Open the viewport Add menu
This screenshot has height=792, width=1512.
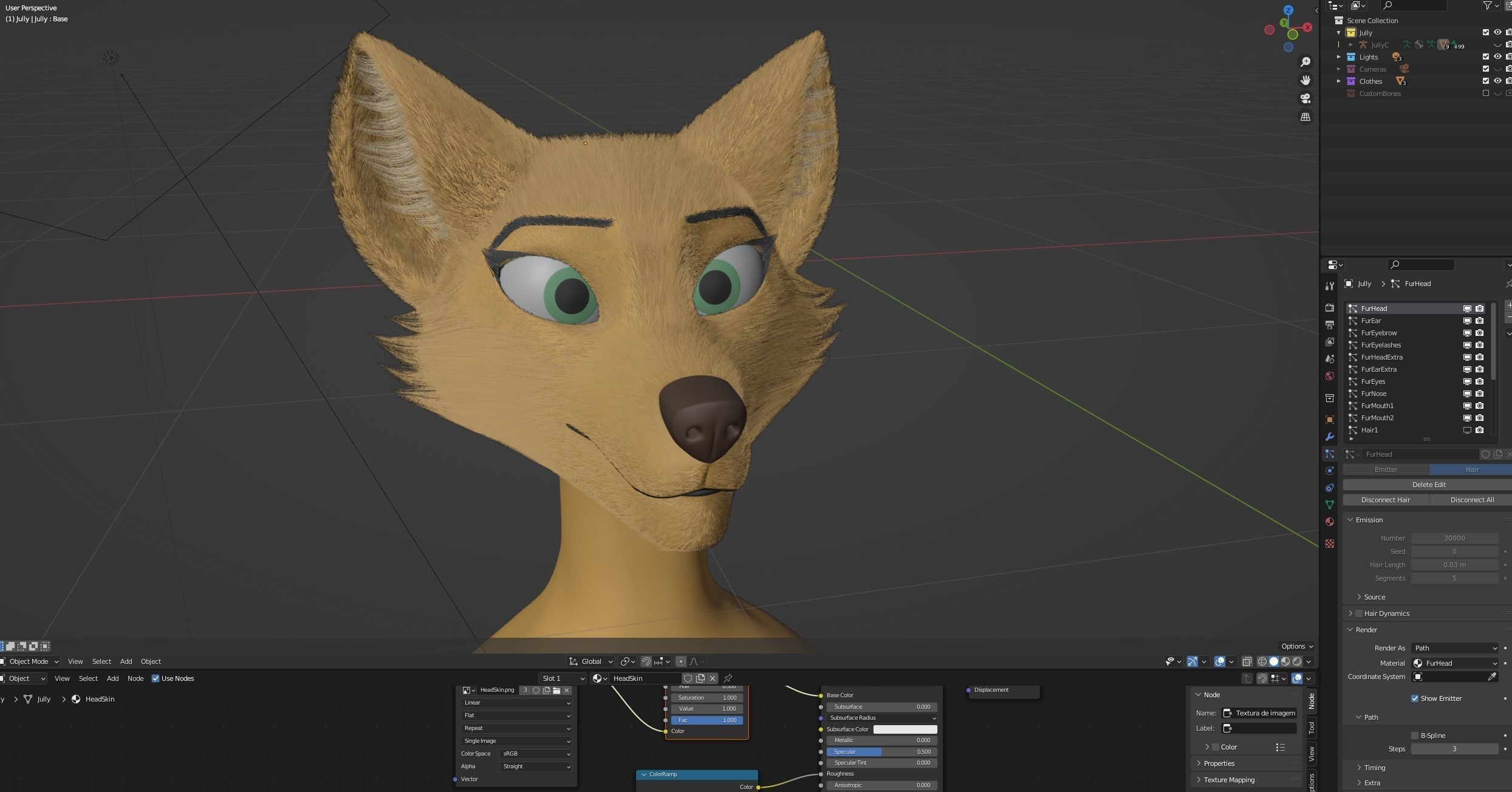click(126, 661)
